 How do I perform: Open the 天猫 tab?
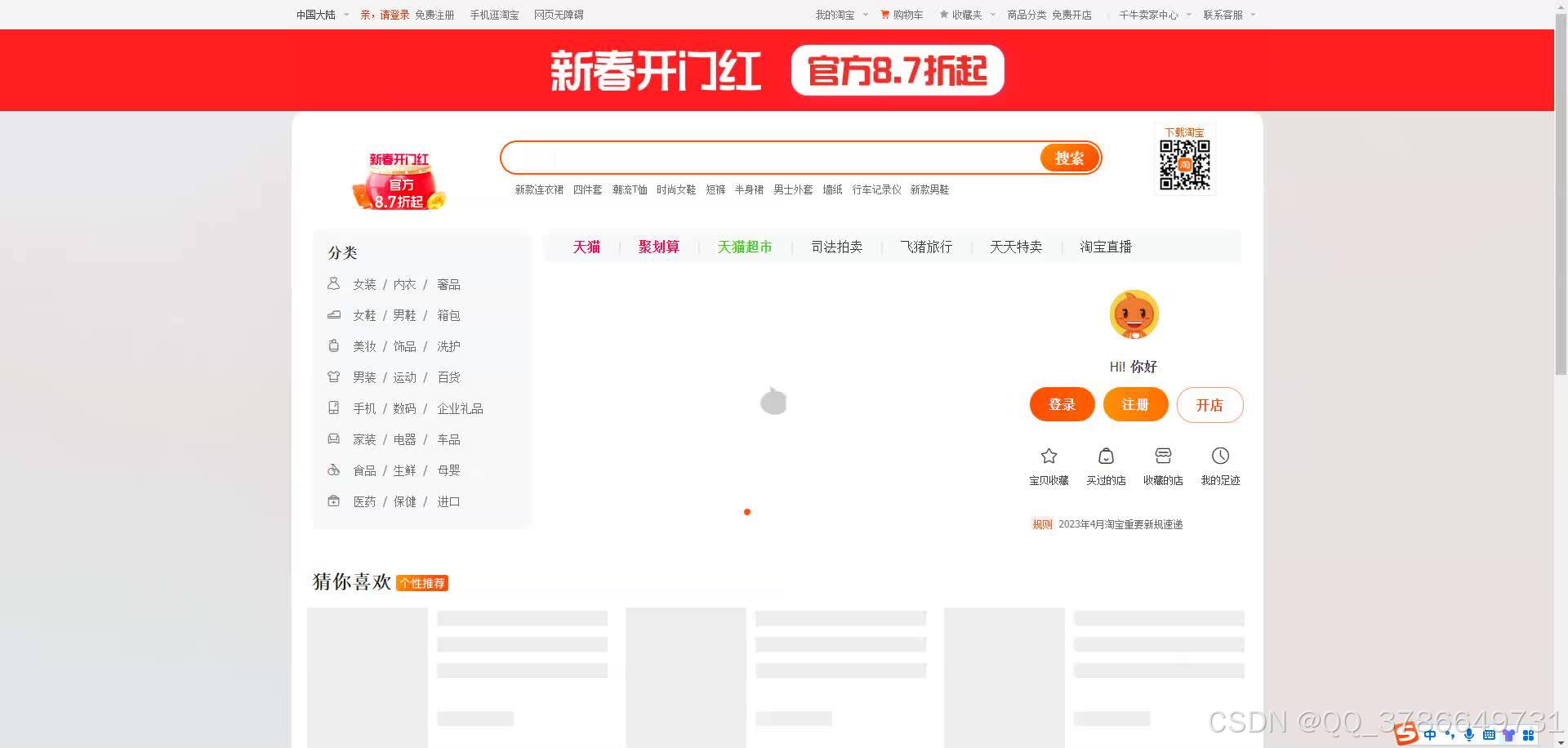click(586, 247)
